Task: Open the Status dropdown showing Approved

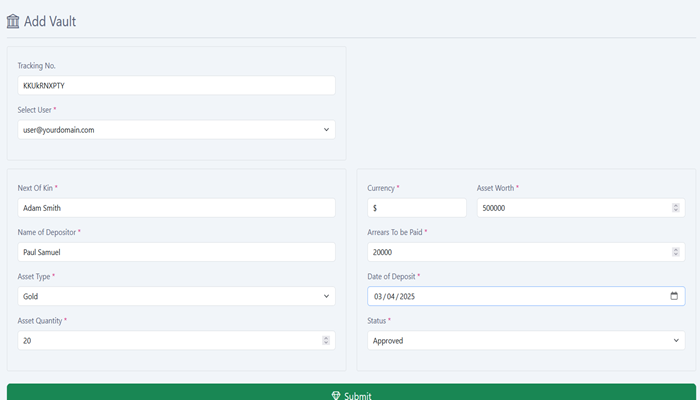Action: pos(525,340)
